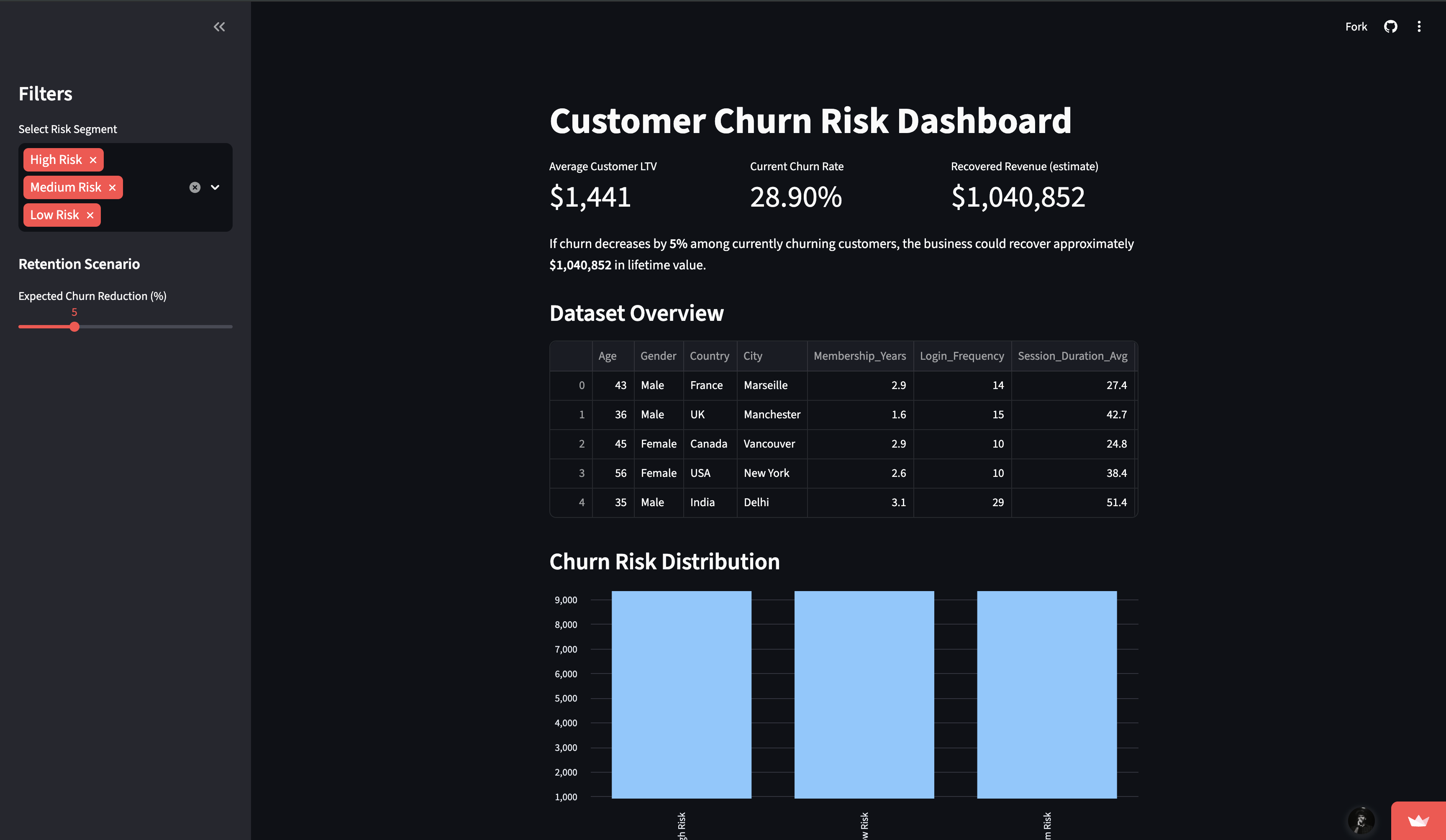The height and width of the screenshot is (840, 1446).
Task: Sort table by Membership_Years column
Action: [x=860, y=356]
